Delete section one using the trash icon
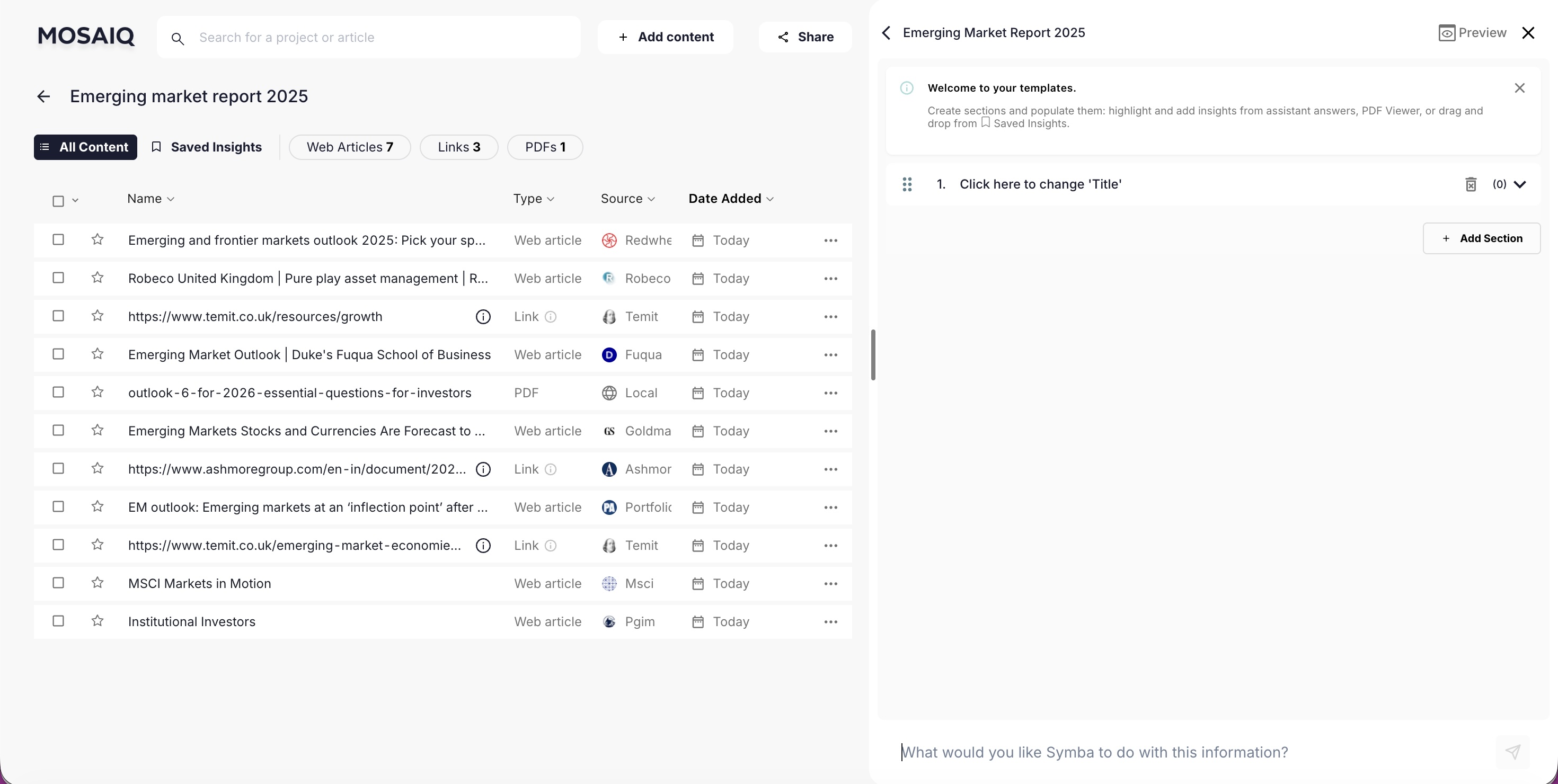The width and height of the screenshot is (1558, 784). tap(1471, 184)
